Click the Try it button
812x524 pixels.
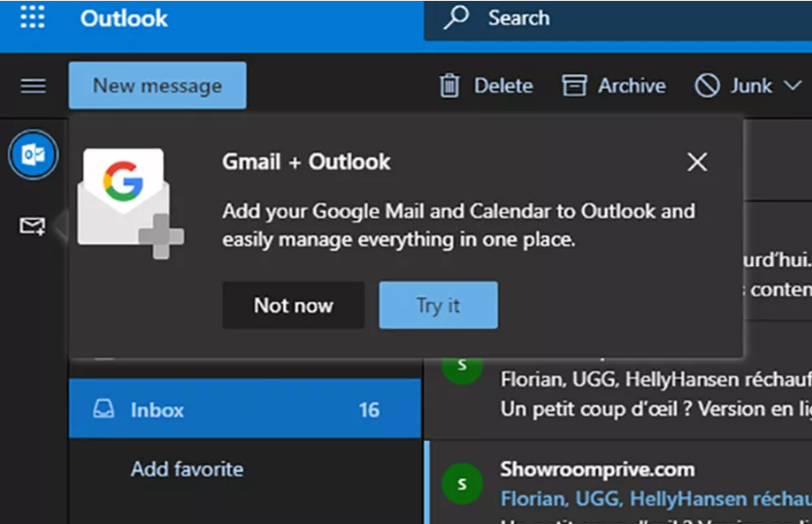pos(439,305)
